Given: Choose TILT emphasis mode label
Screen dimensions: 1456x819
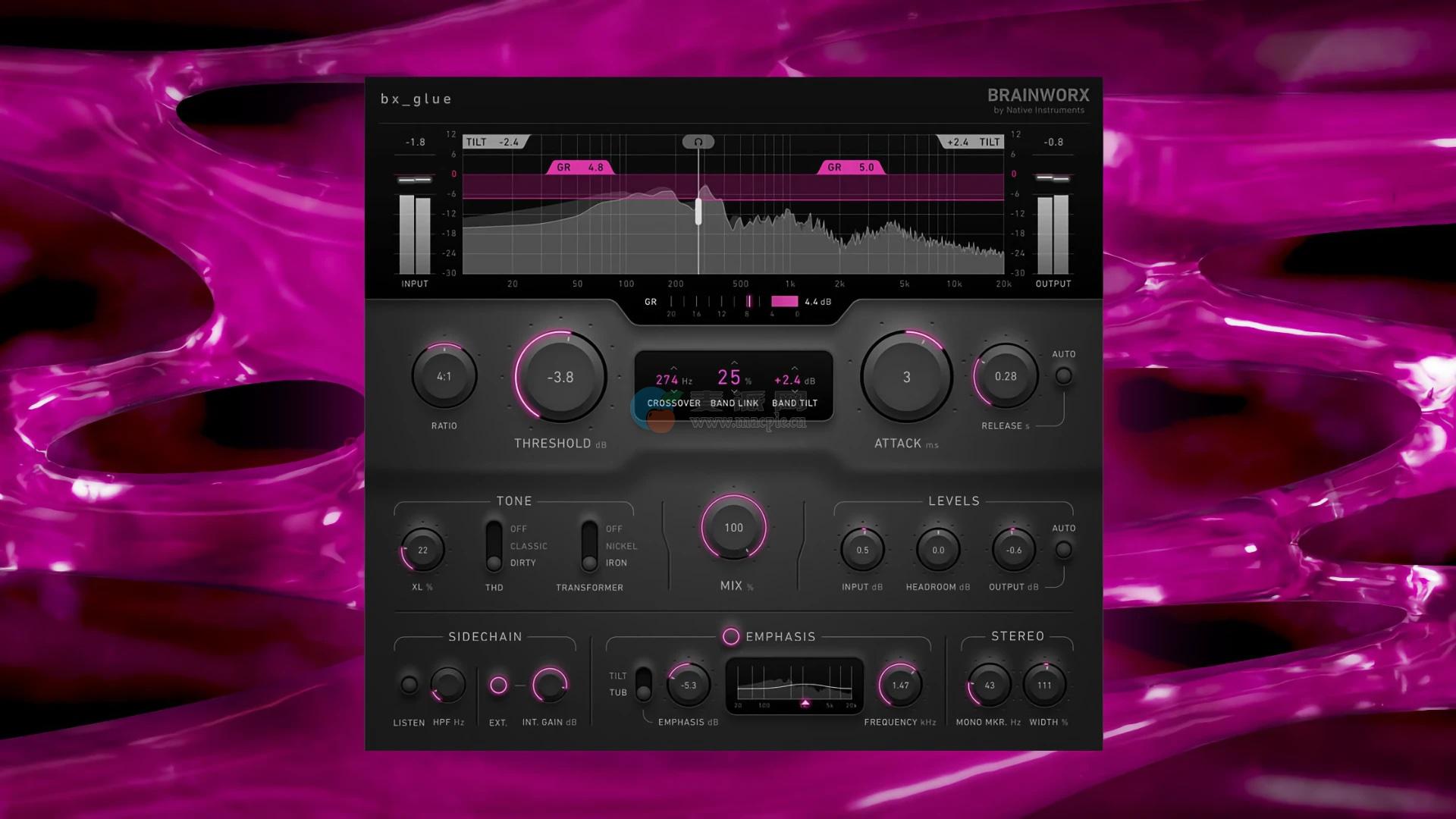Looking at the screenshot, I should point(618,676).
